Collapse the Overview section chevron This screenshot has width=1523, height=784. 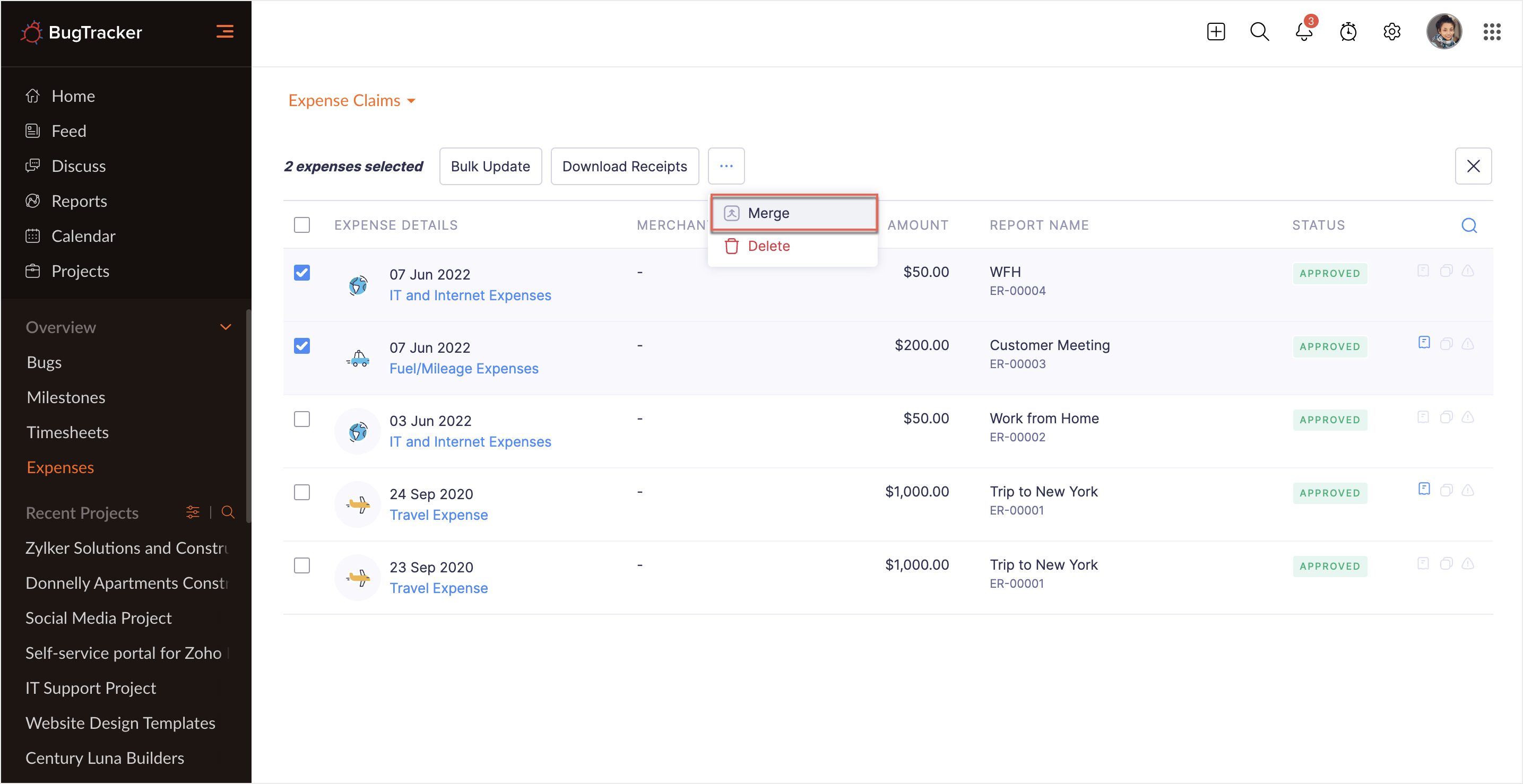tap(225, 327)
